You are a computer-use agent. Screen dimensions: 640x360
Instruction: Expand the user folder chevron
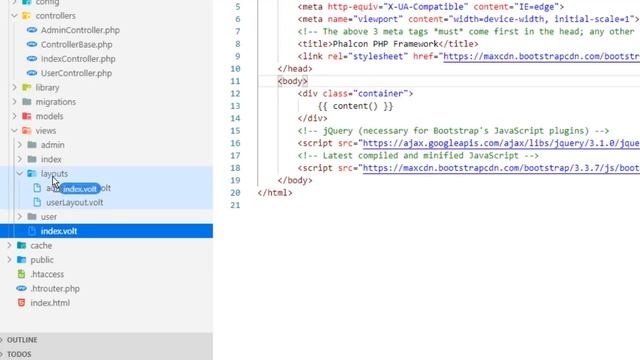click(x=20, y=217)
